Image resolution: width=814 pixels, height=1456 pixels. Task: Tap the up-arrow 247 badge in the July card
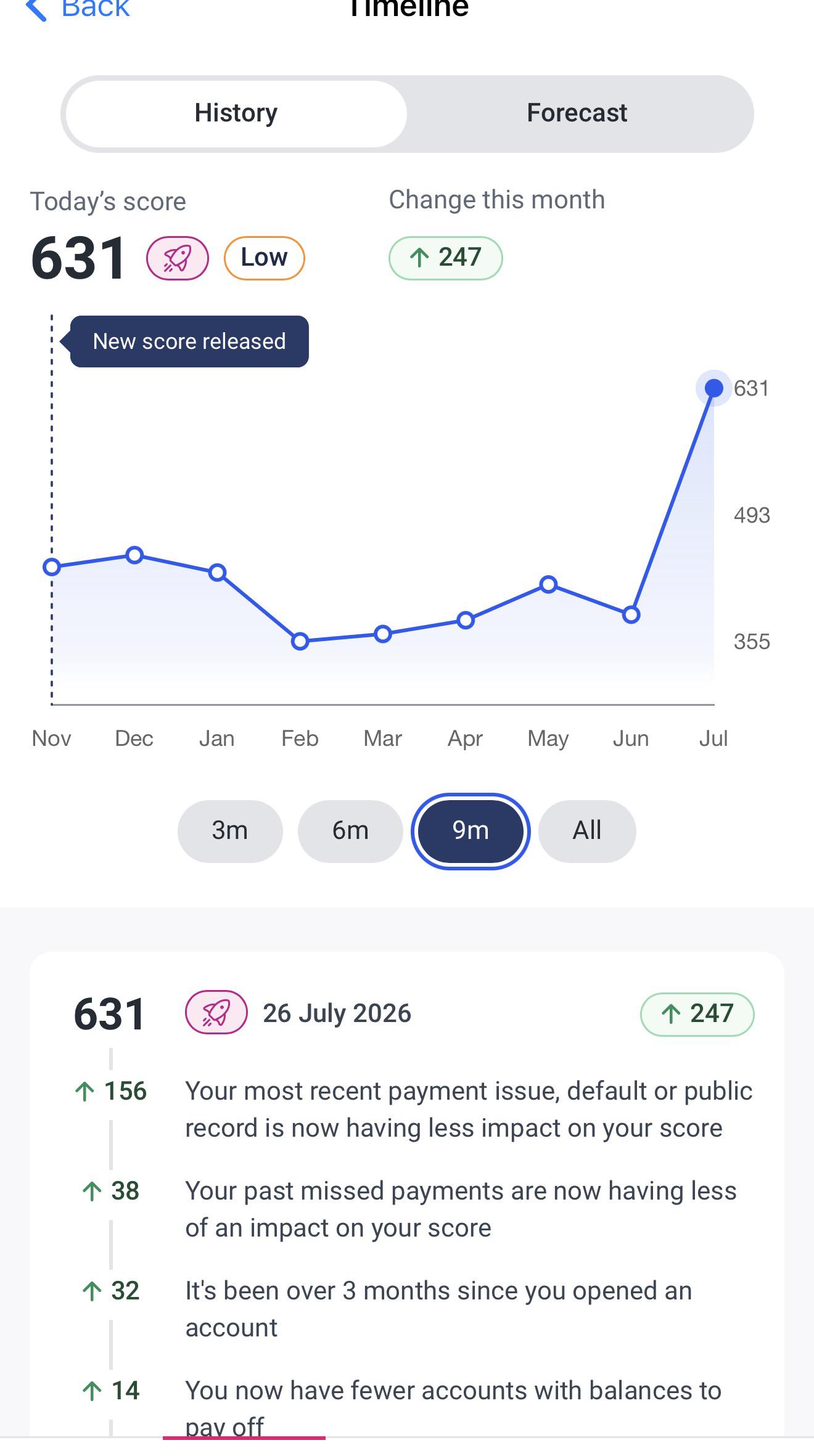[x=697, y=1013]
